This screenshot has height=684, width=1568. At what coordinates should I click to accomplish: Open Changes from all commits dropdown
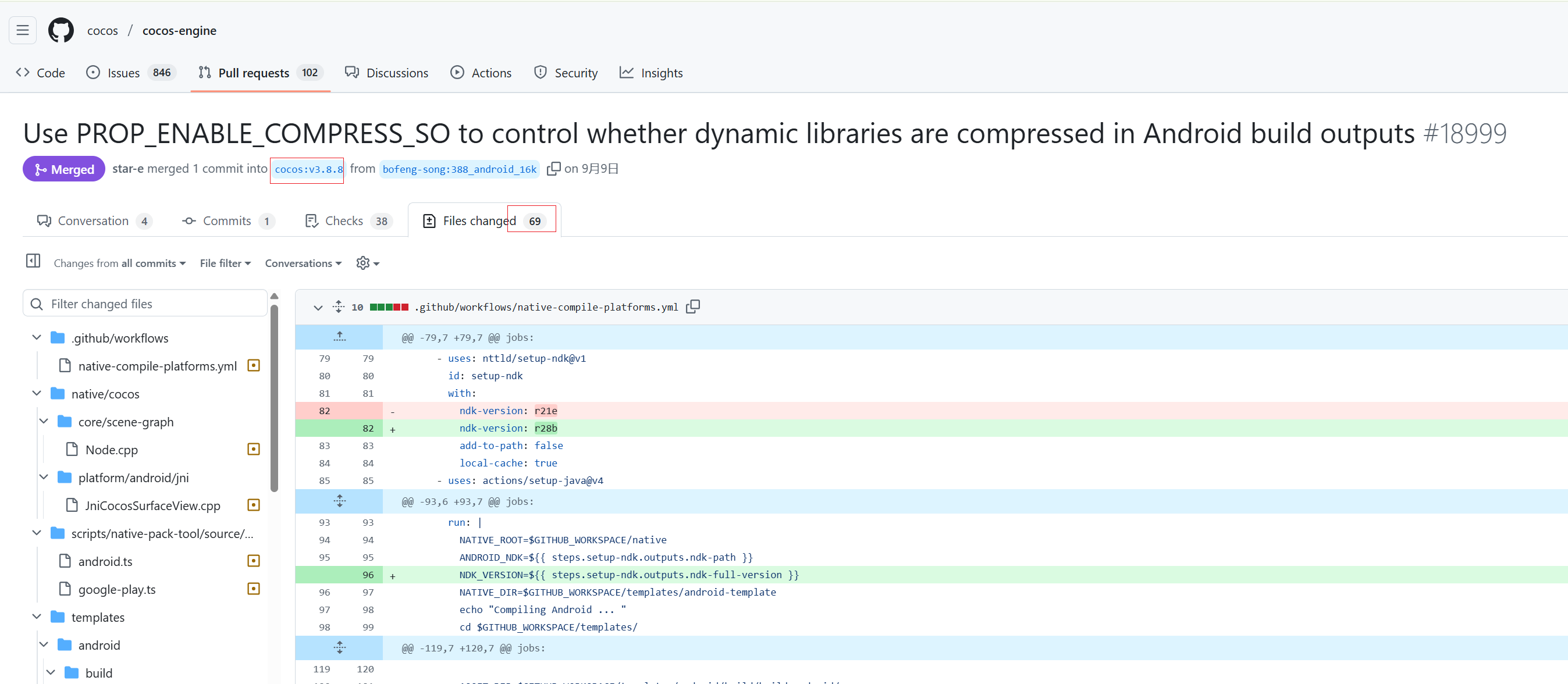point(119,263)
